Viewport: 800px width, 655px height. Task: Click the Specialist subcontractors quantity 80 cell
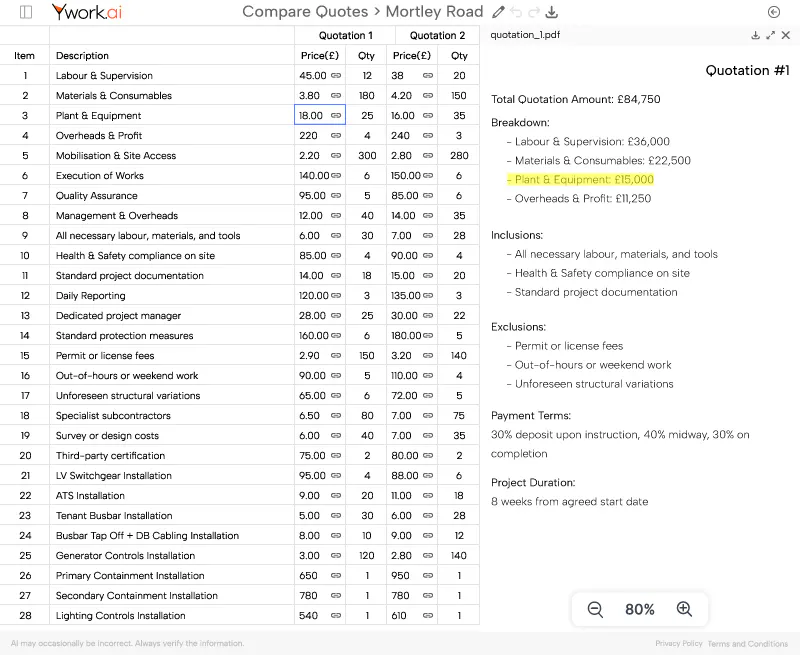tap(367, 416)
